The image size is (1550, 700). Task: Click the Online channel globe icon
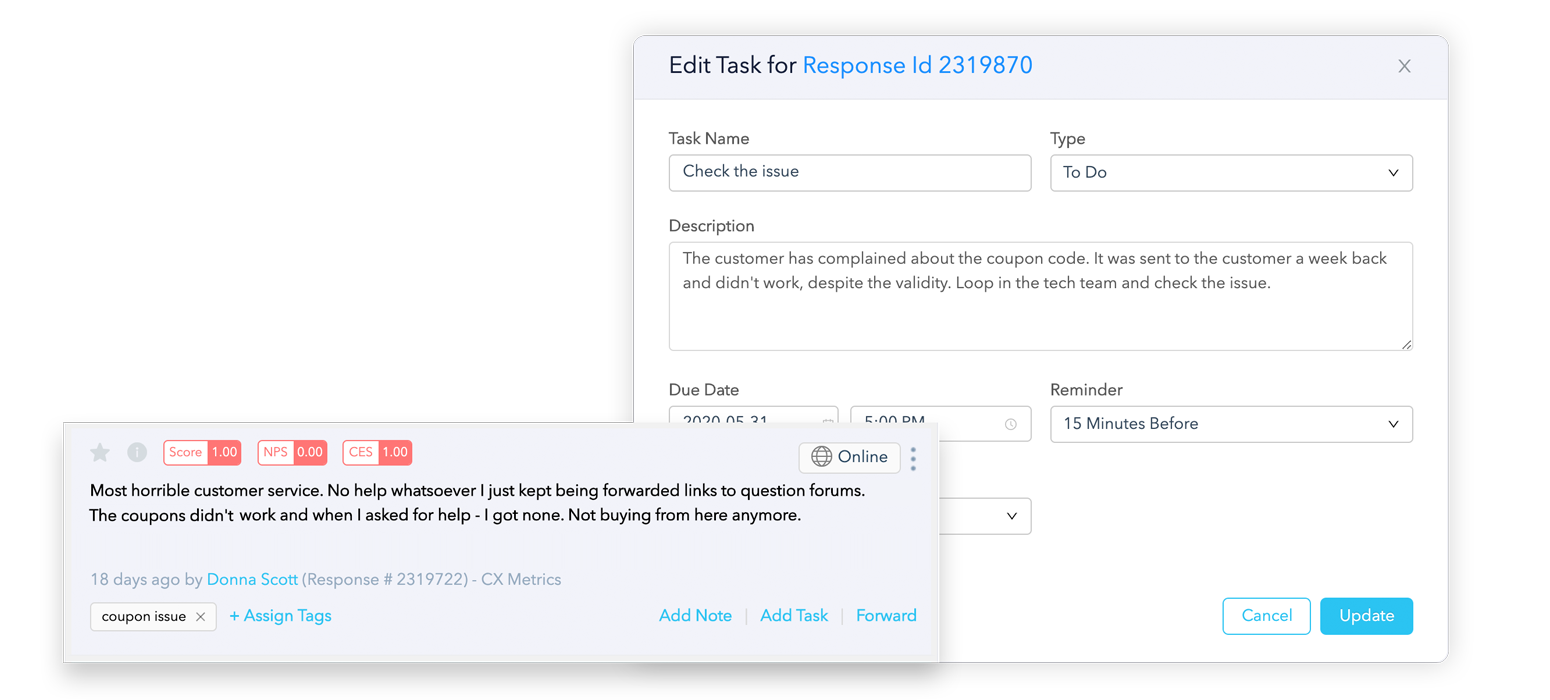824,457
